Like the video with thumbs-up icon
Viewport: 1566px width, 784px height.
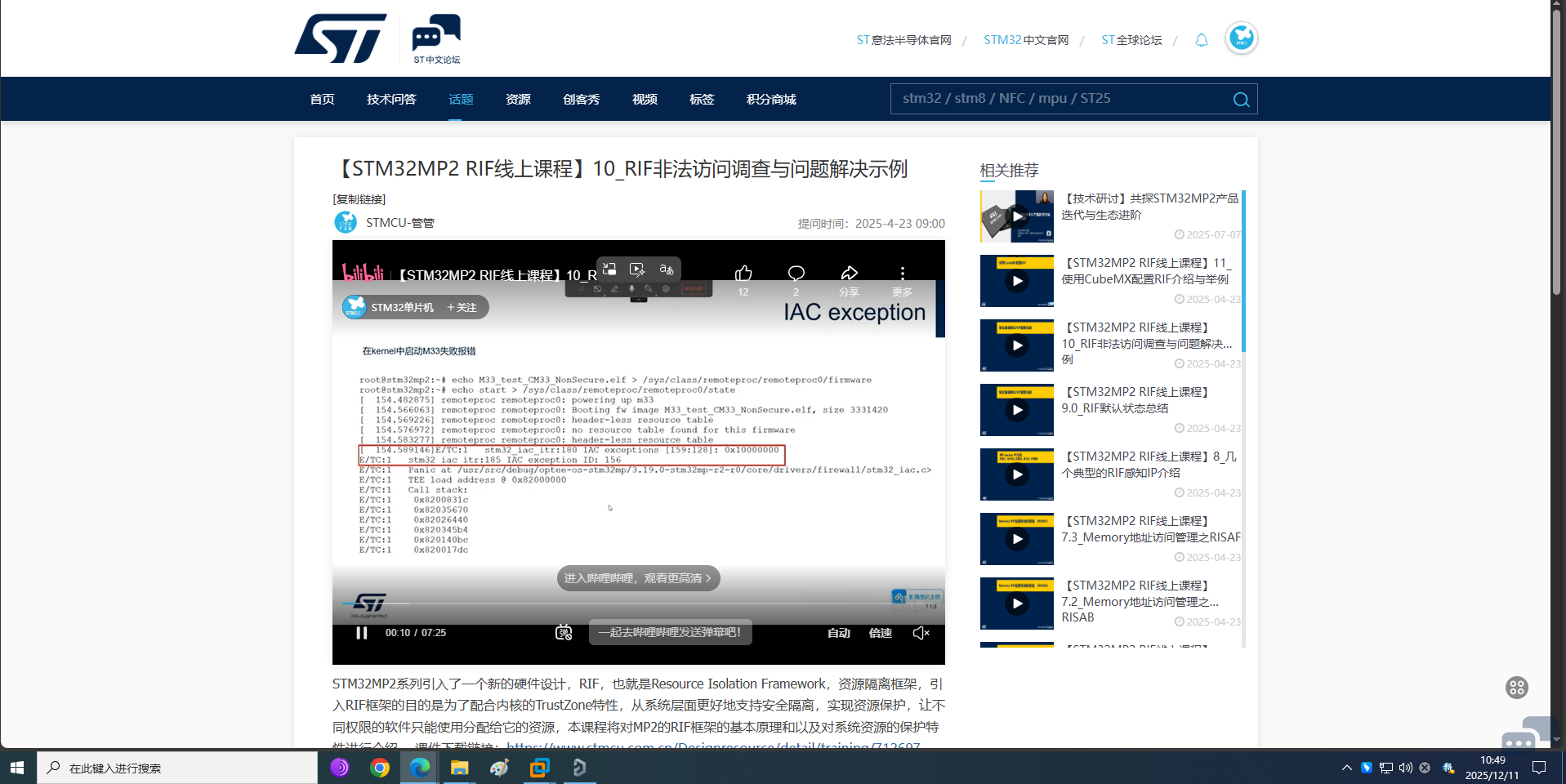coord(743,274)
